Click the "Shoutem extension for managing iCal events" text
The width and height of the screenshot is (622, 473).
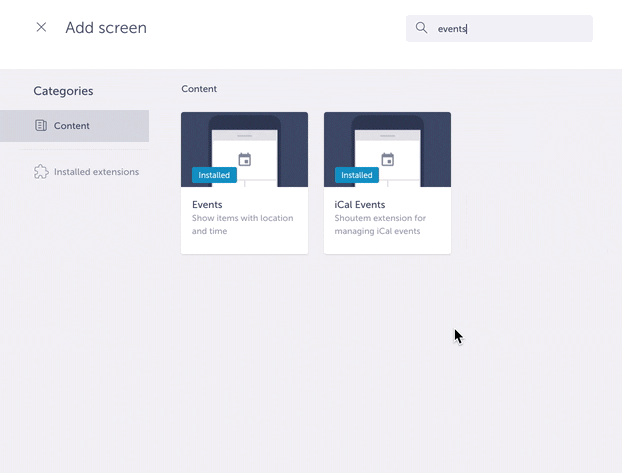(x=380, y=224)
